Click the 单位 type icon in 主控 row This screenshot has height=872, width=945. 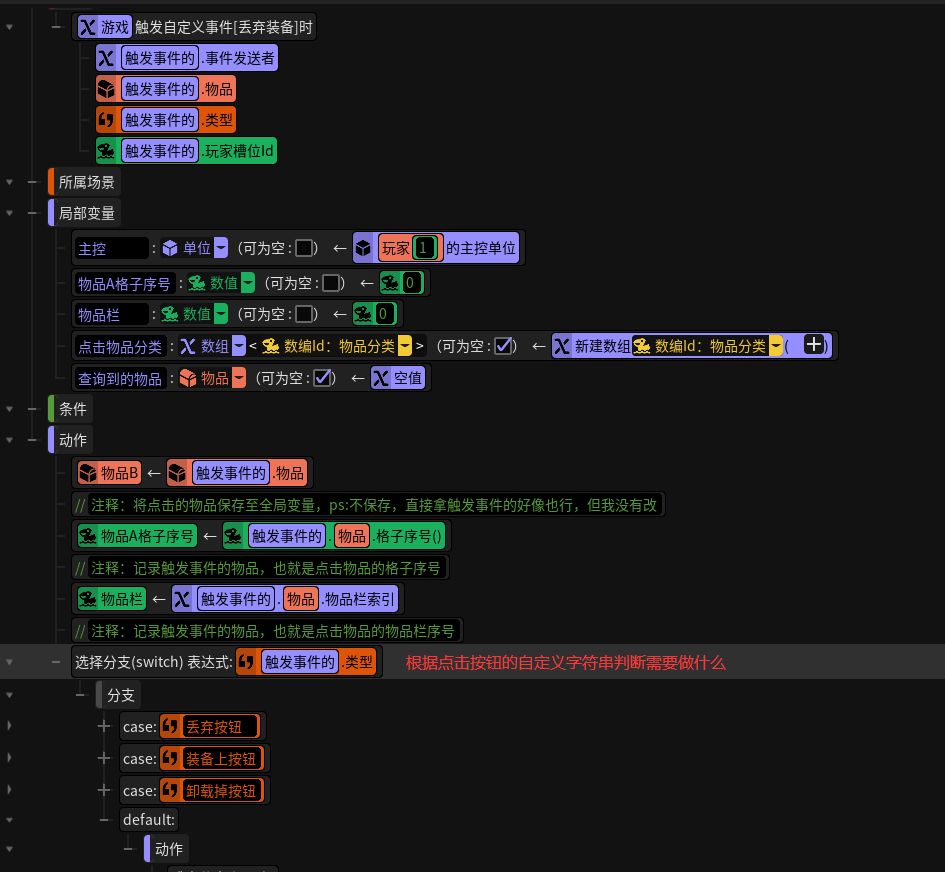pos(170,248)
